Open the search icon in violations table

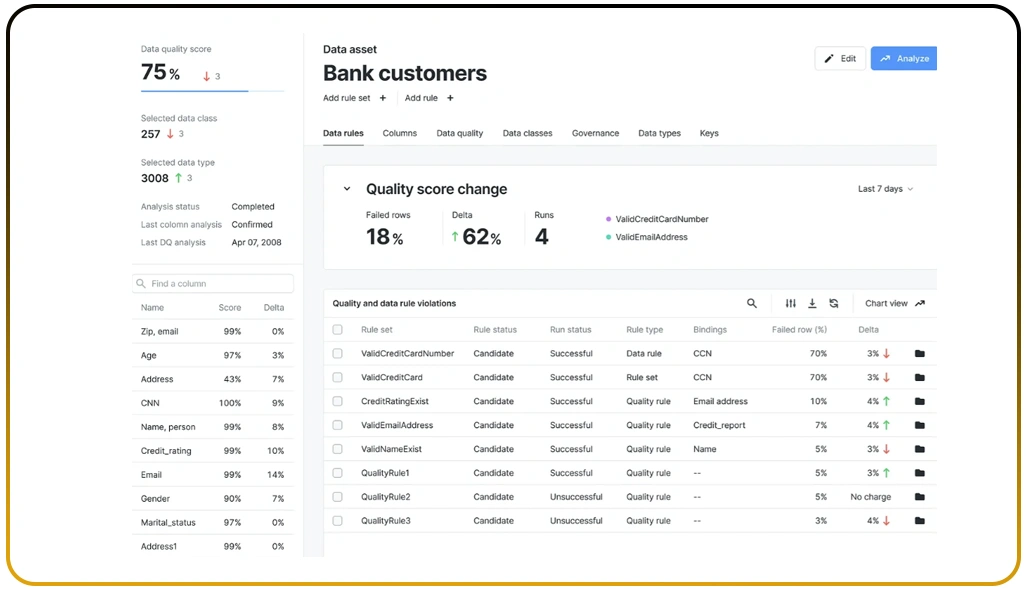pos(751,302)
